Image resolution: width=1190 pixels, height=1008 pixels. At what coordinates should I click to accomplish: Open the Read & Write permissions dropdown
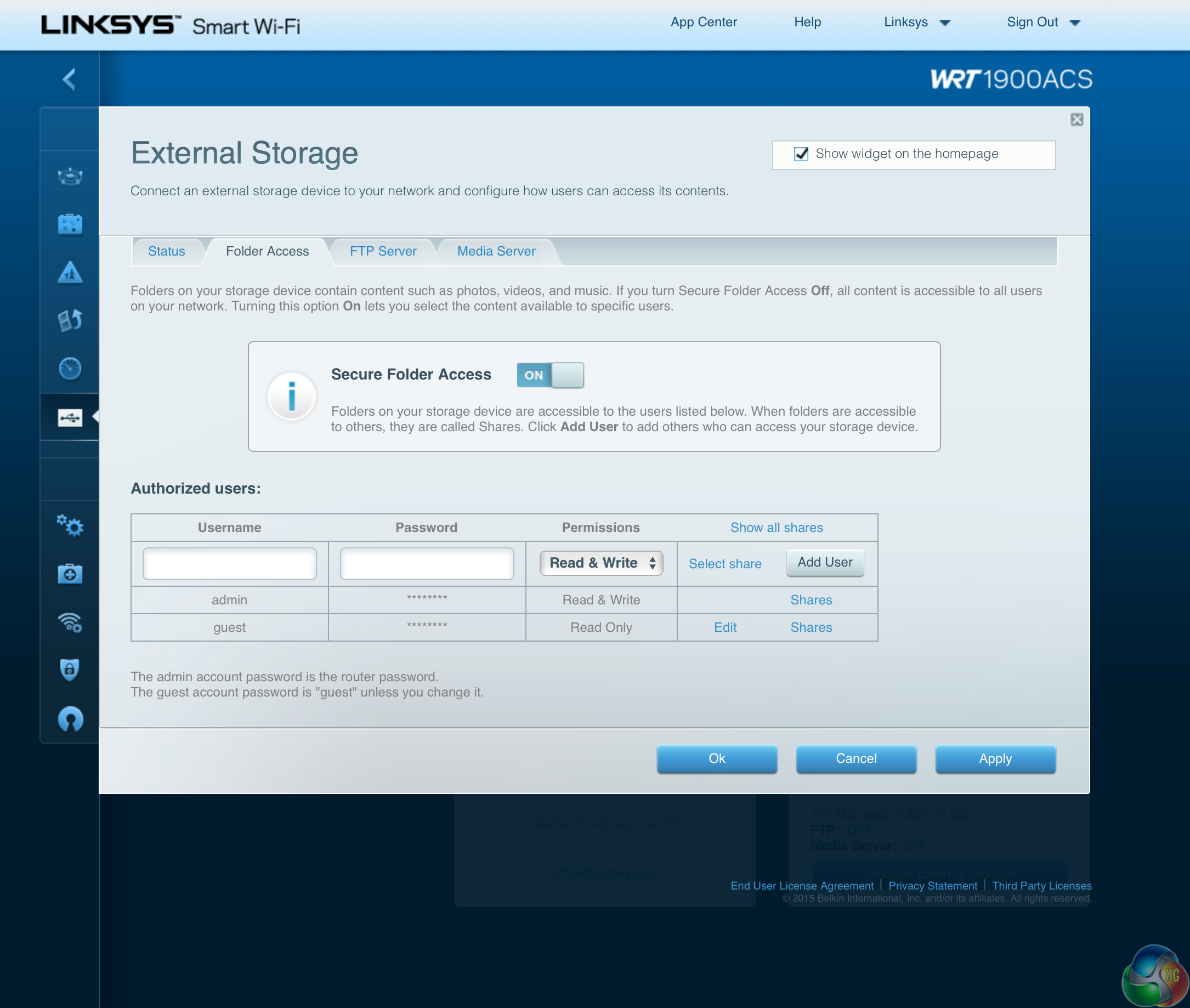pos(601,563)
